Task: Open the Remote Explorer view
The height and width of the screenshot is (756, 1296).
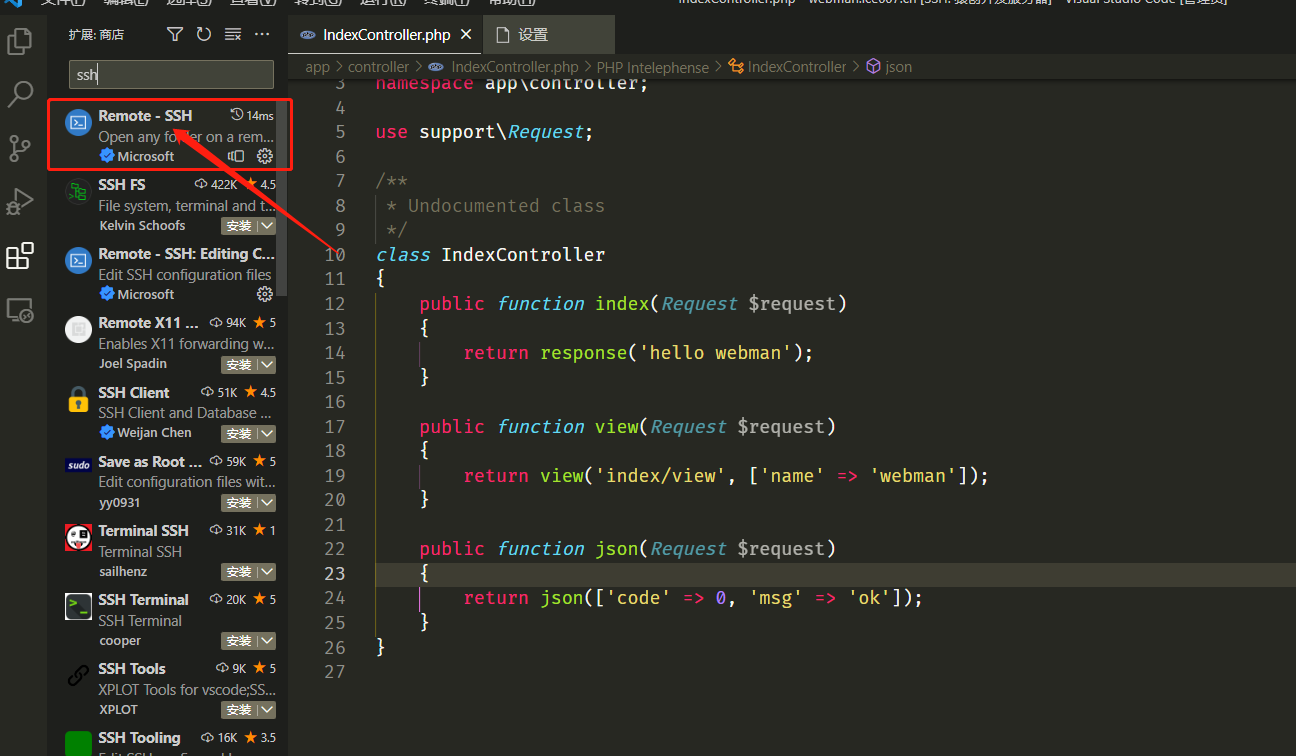Action: pos(20,310)
